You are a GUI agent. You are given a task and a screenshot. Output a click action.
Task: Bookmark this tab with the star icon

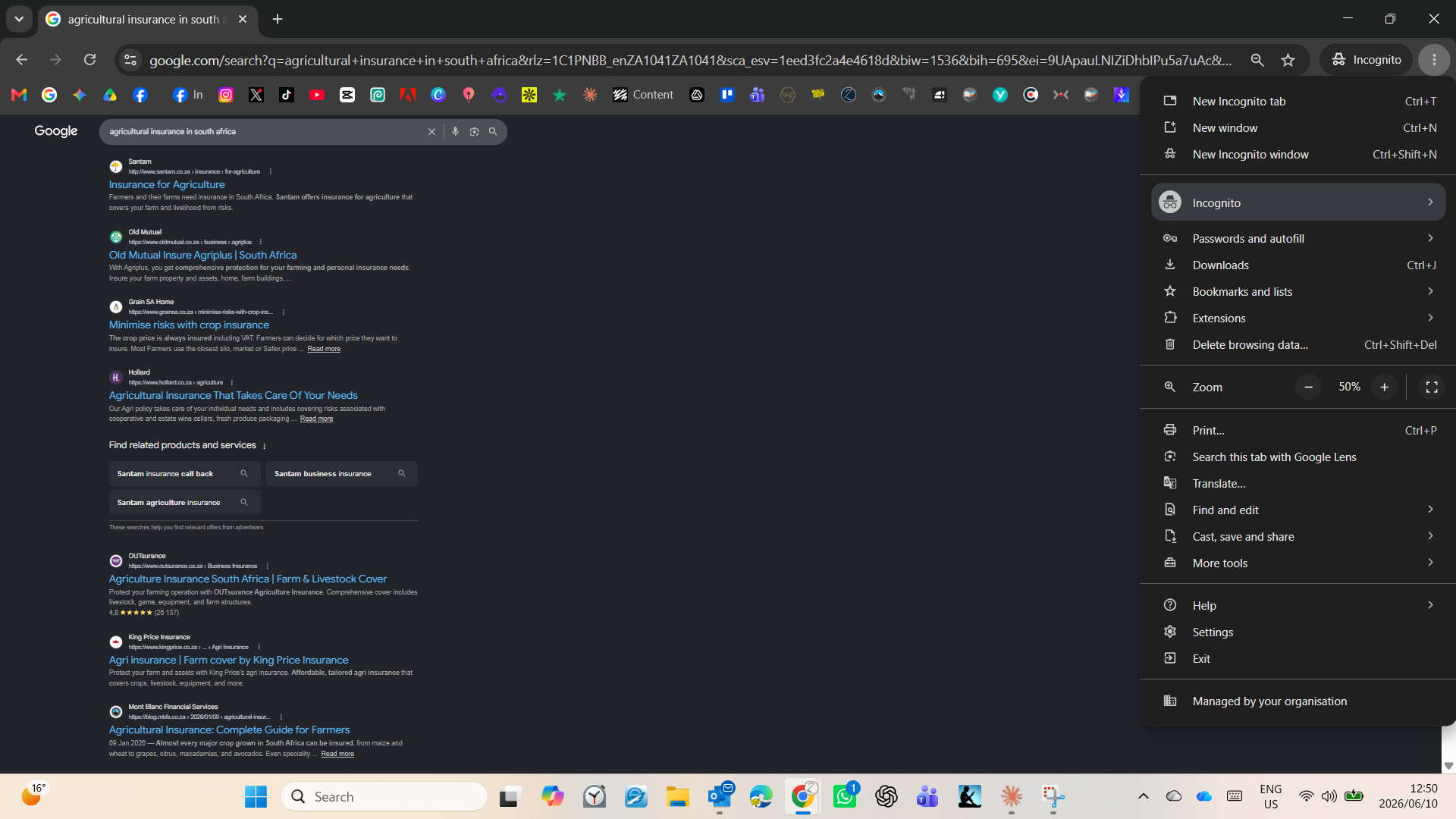click(1288, 60)
